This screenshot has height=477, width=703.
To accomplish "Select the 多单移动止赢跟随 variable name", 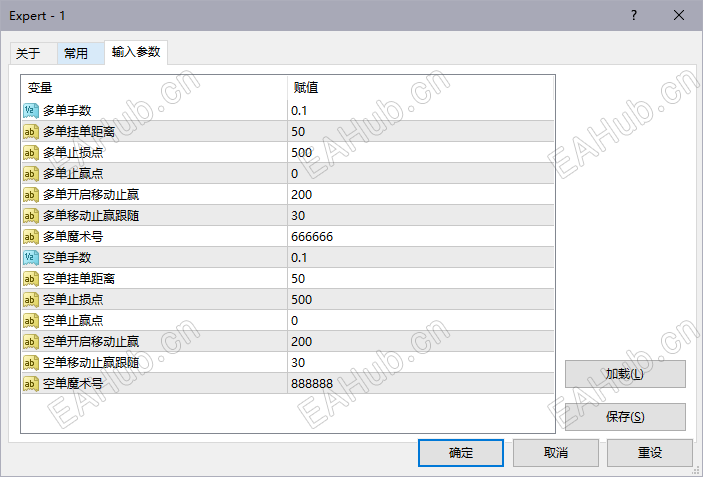I will pyautogui.click(x=91, y=216).
